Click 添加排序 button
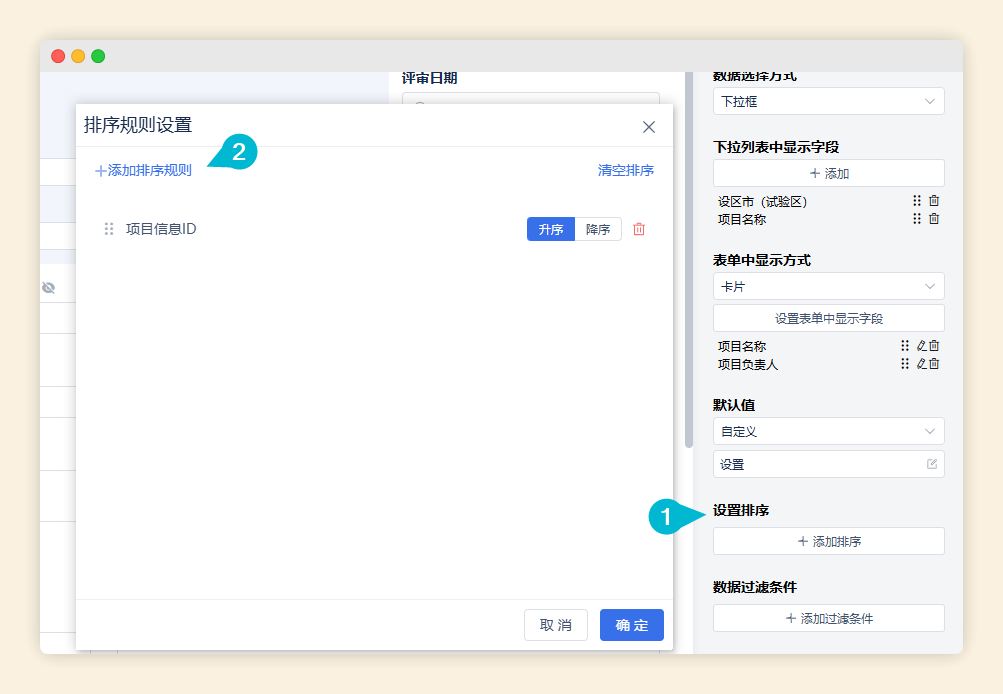This screenshot has width=1003, height=694. point(829,541)
